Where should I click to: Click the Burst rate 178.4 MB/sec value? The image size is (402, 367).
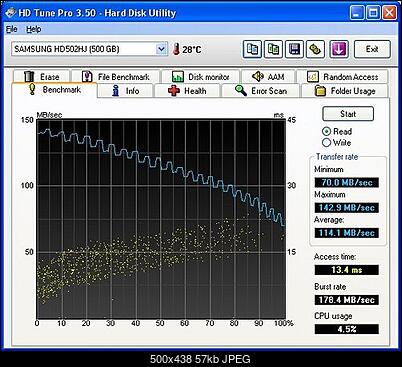pos(347,300)
